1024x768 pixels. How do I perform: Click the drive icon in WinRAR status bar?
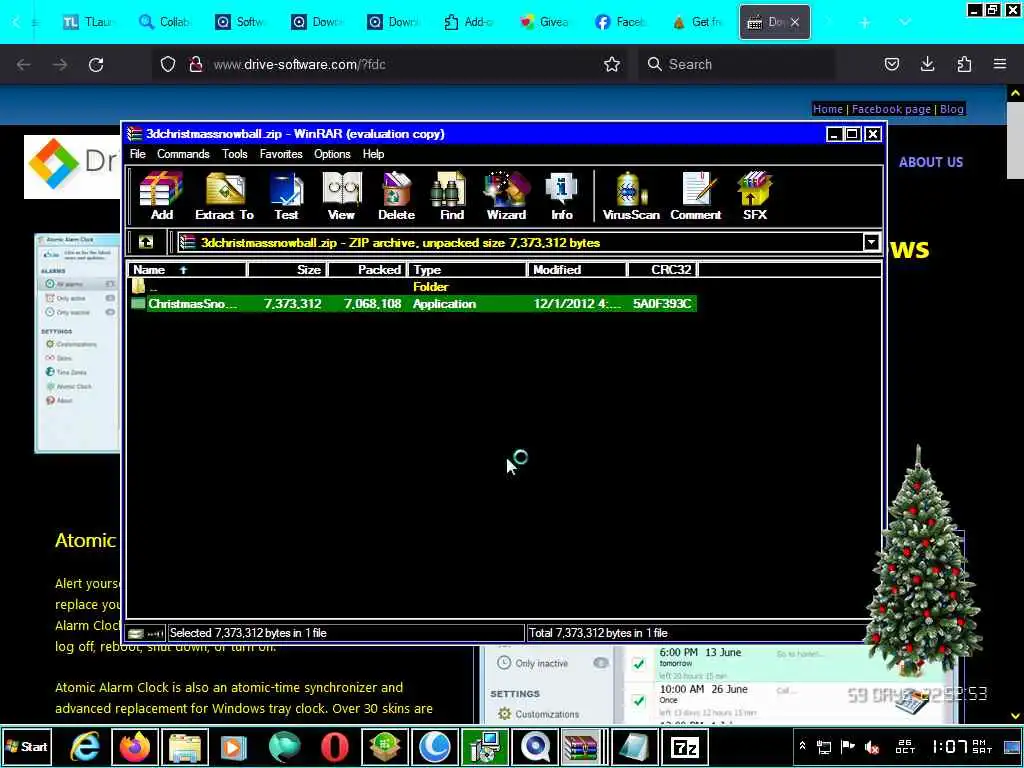tap(136, 633)
